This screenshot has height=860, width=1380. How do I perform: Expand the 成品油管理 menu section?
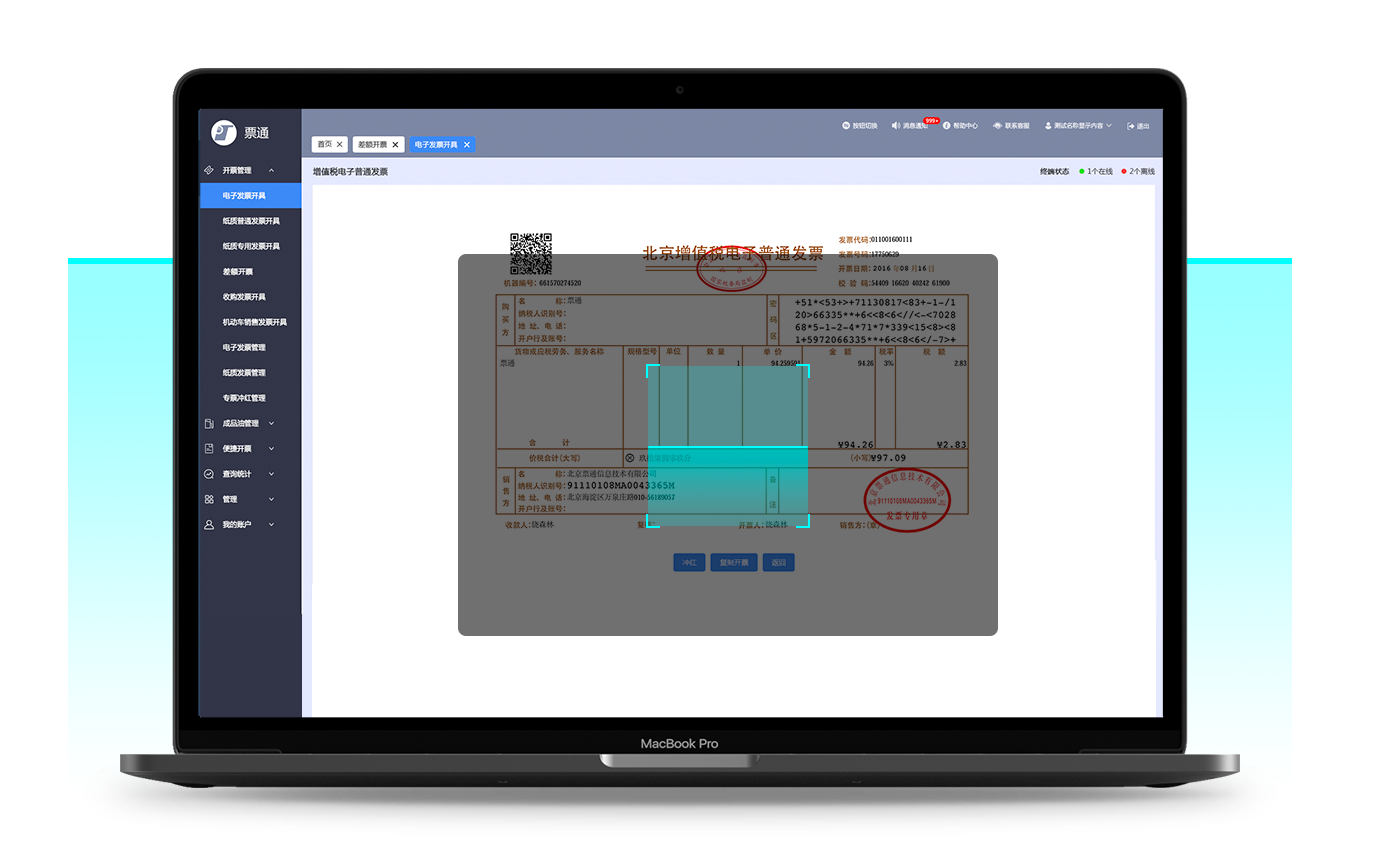click(x=272, y=424)
